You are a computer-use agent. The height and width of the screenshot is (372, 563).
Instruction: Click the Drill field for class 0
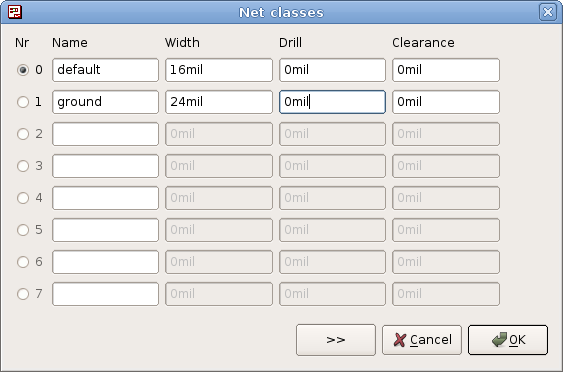tap(332, 70)
